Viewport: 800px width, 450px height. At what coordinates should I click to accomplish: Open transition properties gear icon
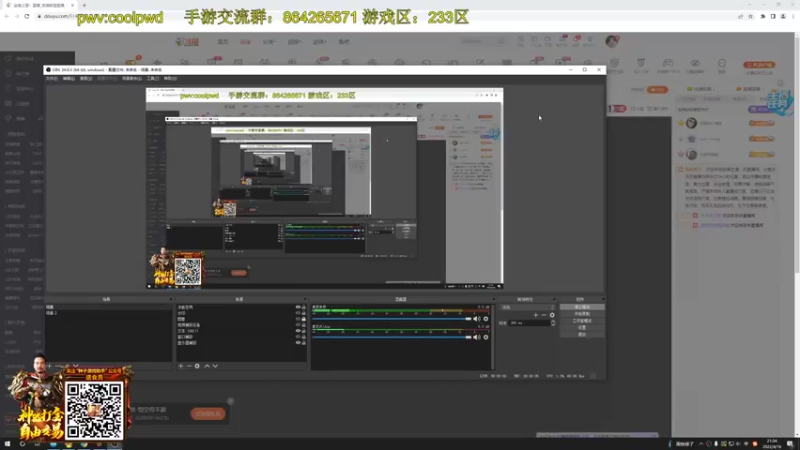[x=552, y=315]
